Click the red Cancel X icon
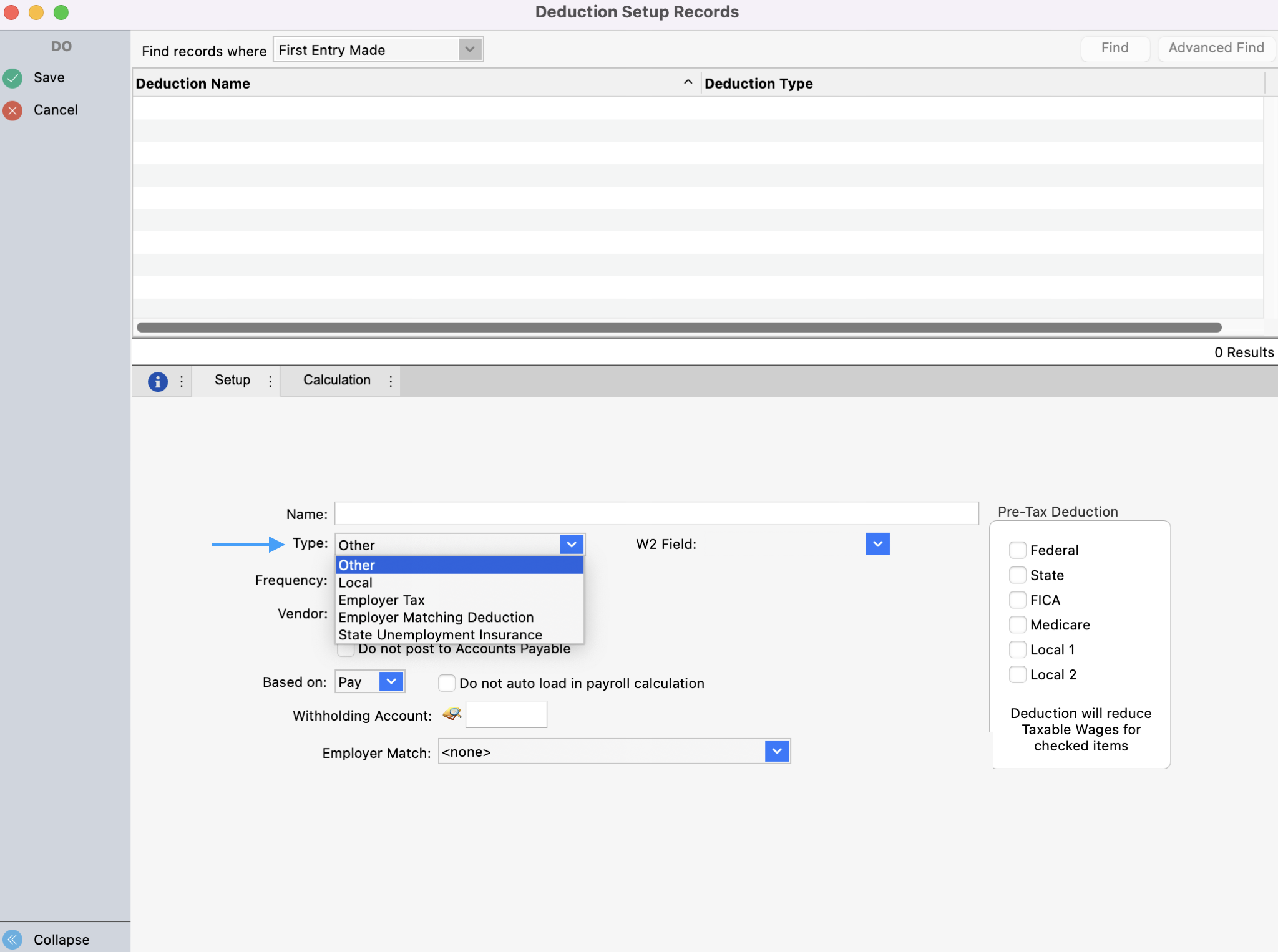 tap(12, 110)
